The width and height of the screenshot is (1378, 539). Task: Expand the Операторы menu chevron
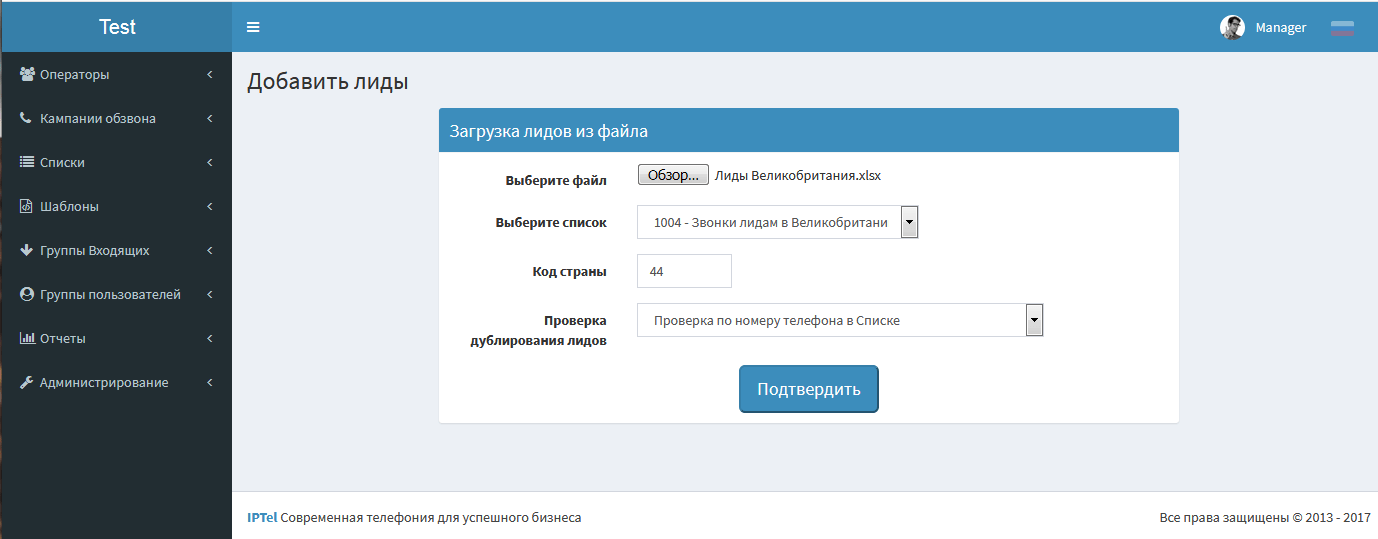(x=210, y=74)
